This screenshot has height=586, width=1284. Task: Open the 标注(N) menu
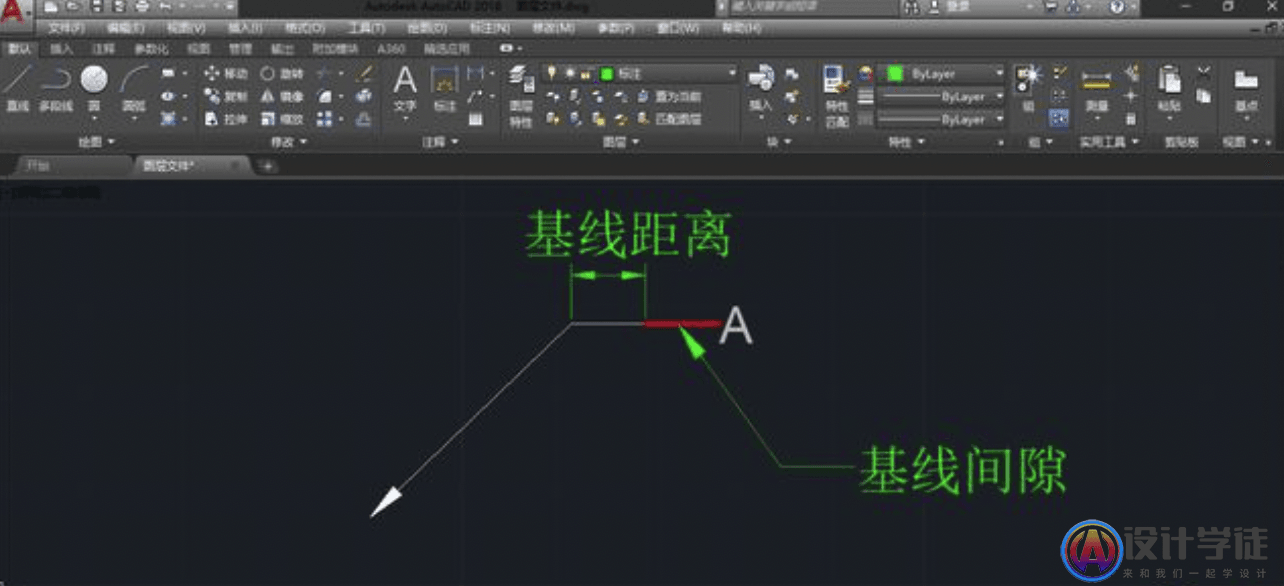click(x=489, y=29)
